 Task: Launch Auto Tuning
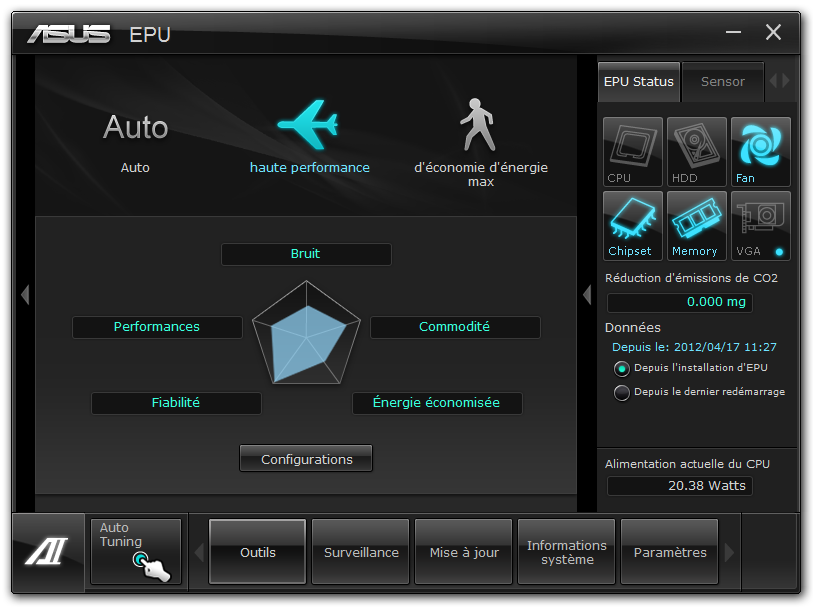136,552
